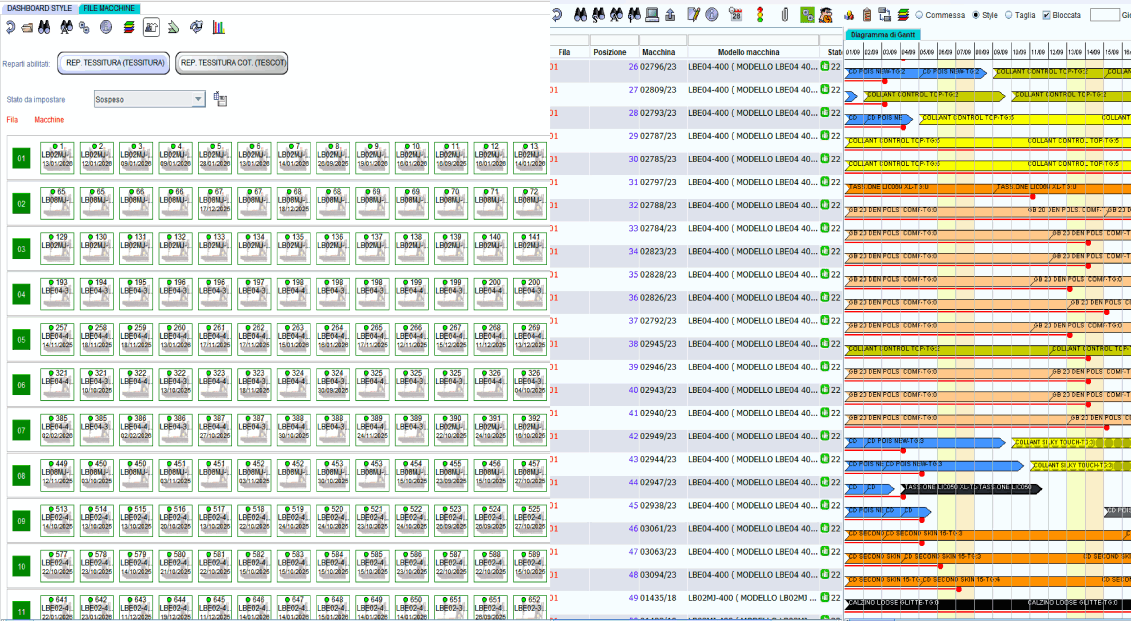Viewport: 1131px width, 621px height.
Task: Click black CALZINO LOOSE GLITTER Gantt bar
Action: [x=987, y=604]
